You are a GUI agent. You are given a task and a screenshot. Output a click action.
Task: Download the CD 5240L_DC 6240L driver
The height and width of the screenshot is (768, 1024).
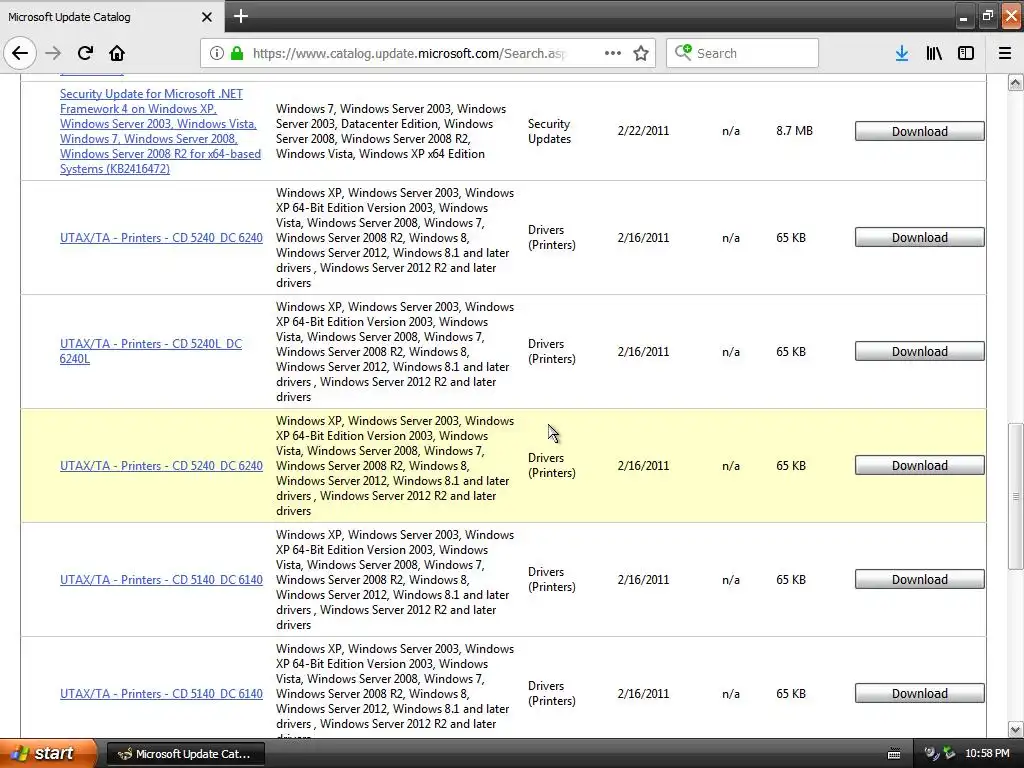920,351
